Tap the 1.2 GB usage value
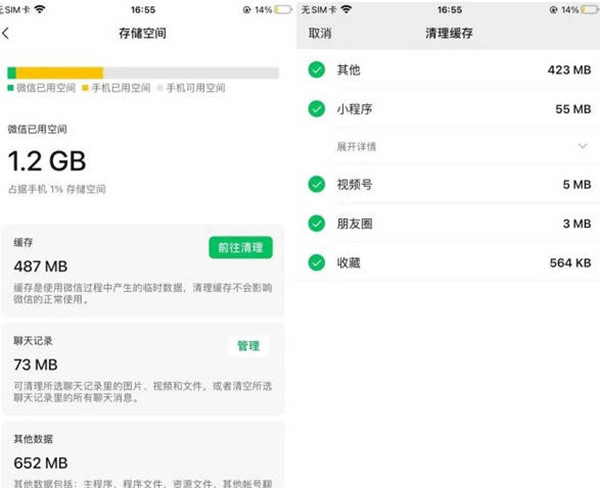The image size is (600, 488). coord(47,161)
